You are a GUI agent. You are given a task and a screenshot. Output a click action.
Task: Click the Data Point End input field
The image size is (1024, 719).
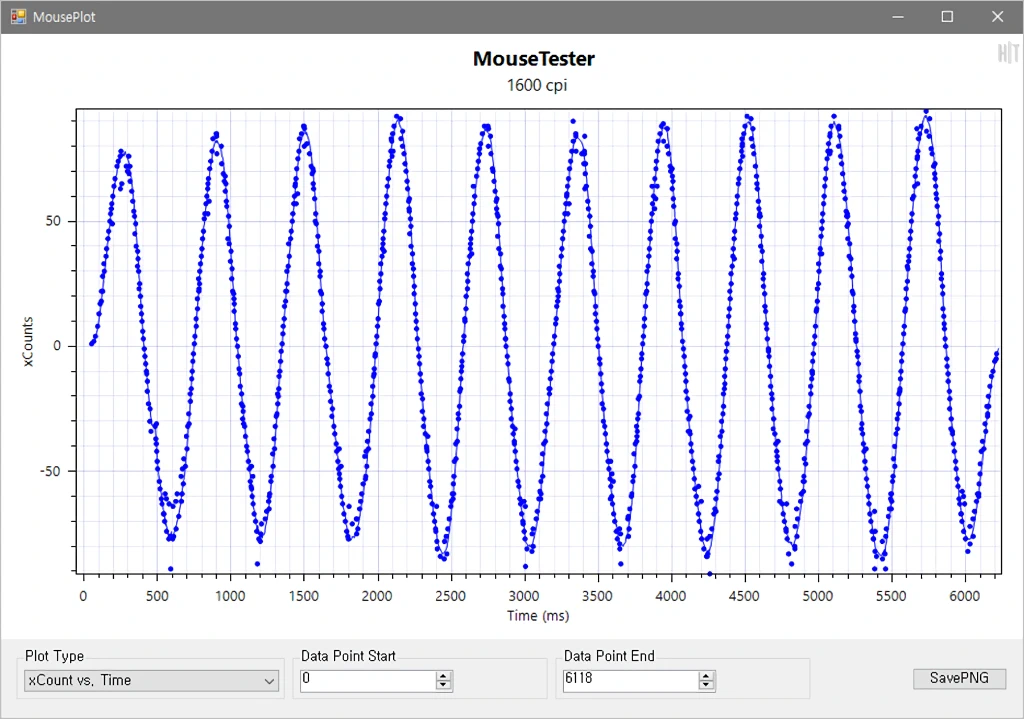[631, 680]
